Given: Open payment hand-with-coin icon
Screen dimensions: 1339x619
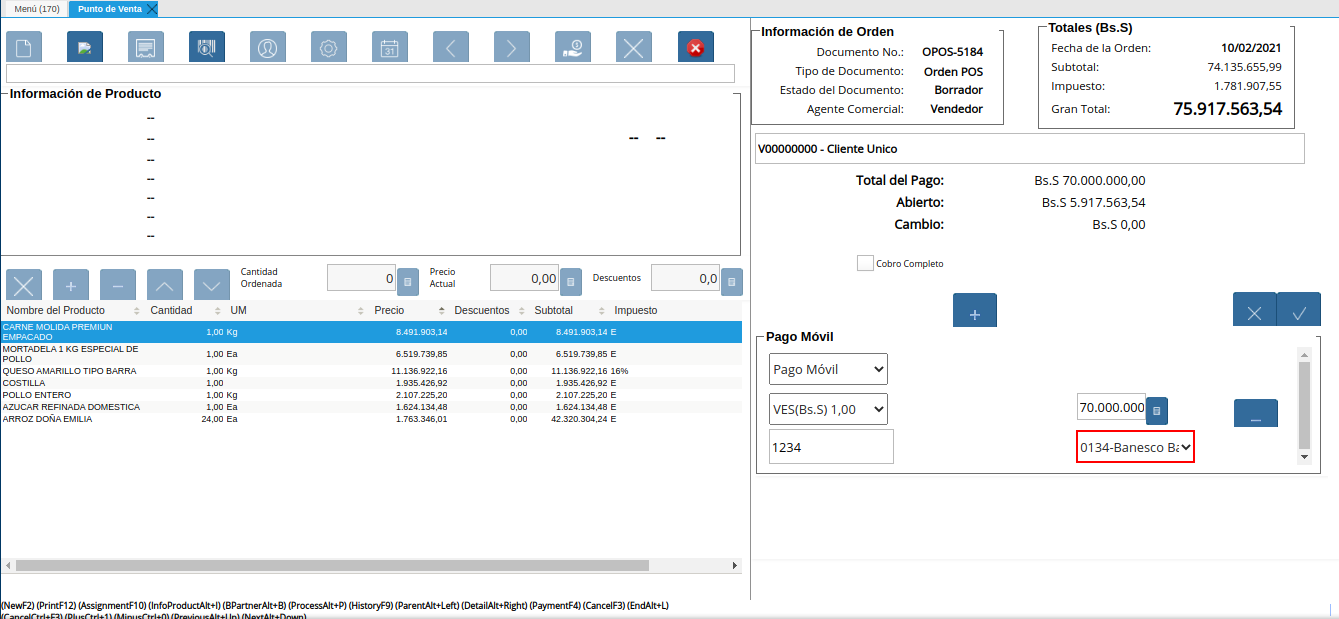Looking at the screenshot, I should [573, 47].
